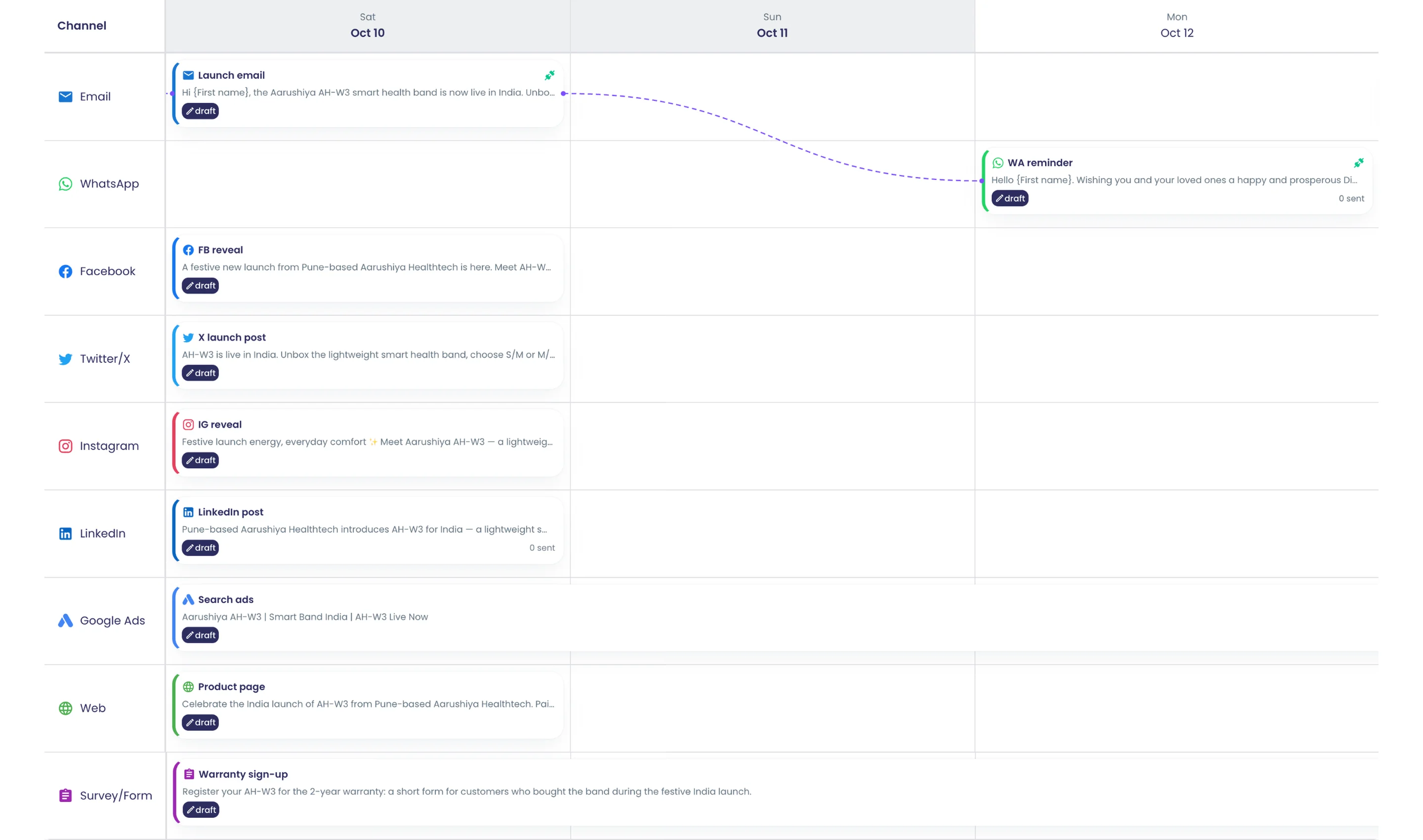
Task: Click draft badge on FB reveal card
Action: pos(201,286)
